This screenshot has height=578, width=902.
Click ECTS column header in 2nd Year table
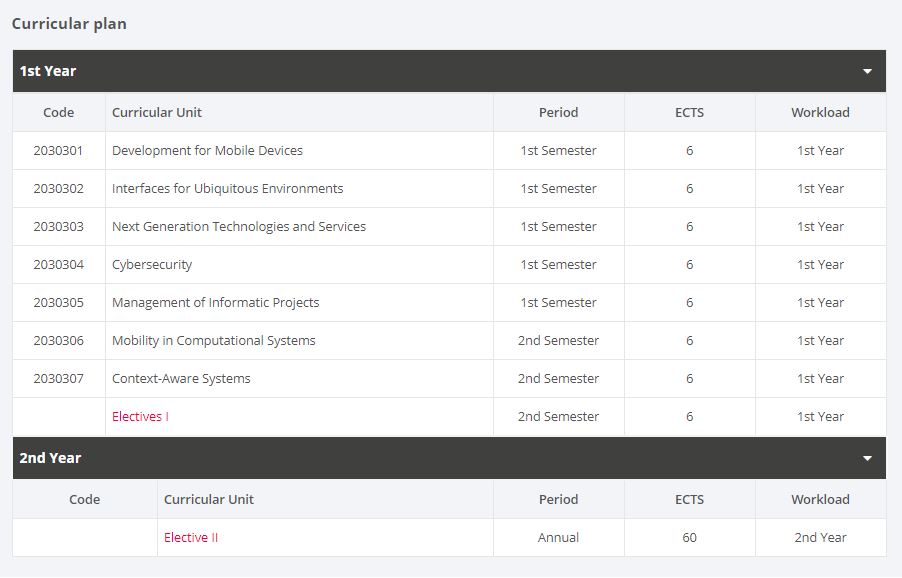coord(689,500)
